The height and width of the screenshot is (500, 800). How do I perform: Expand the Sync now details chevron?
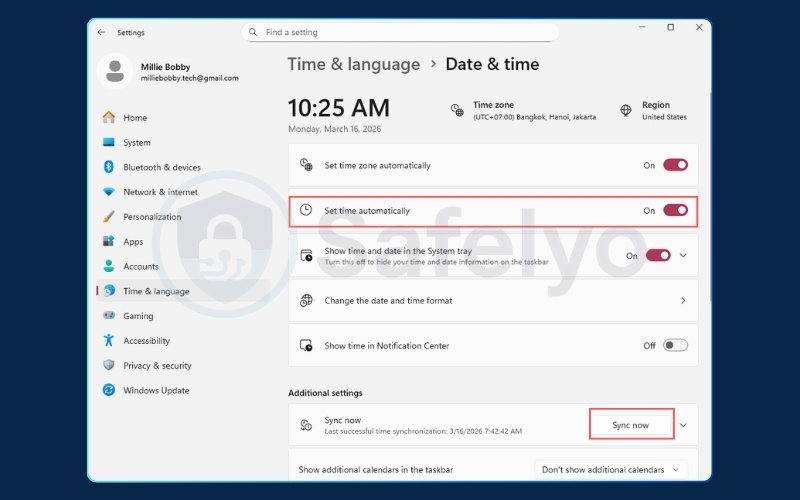tap(683, 425)
